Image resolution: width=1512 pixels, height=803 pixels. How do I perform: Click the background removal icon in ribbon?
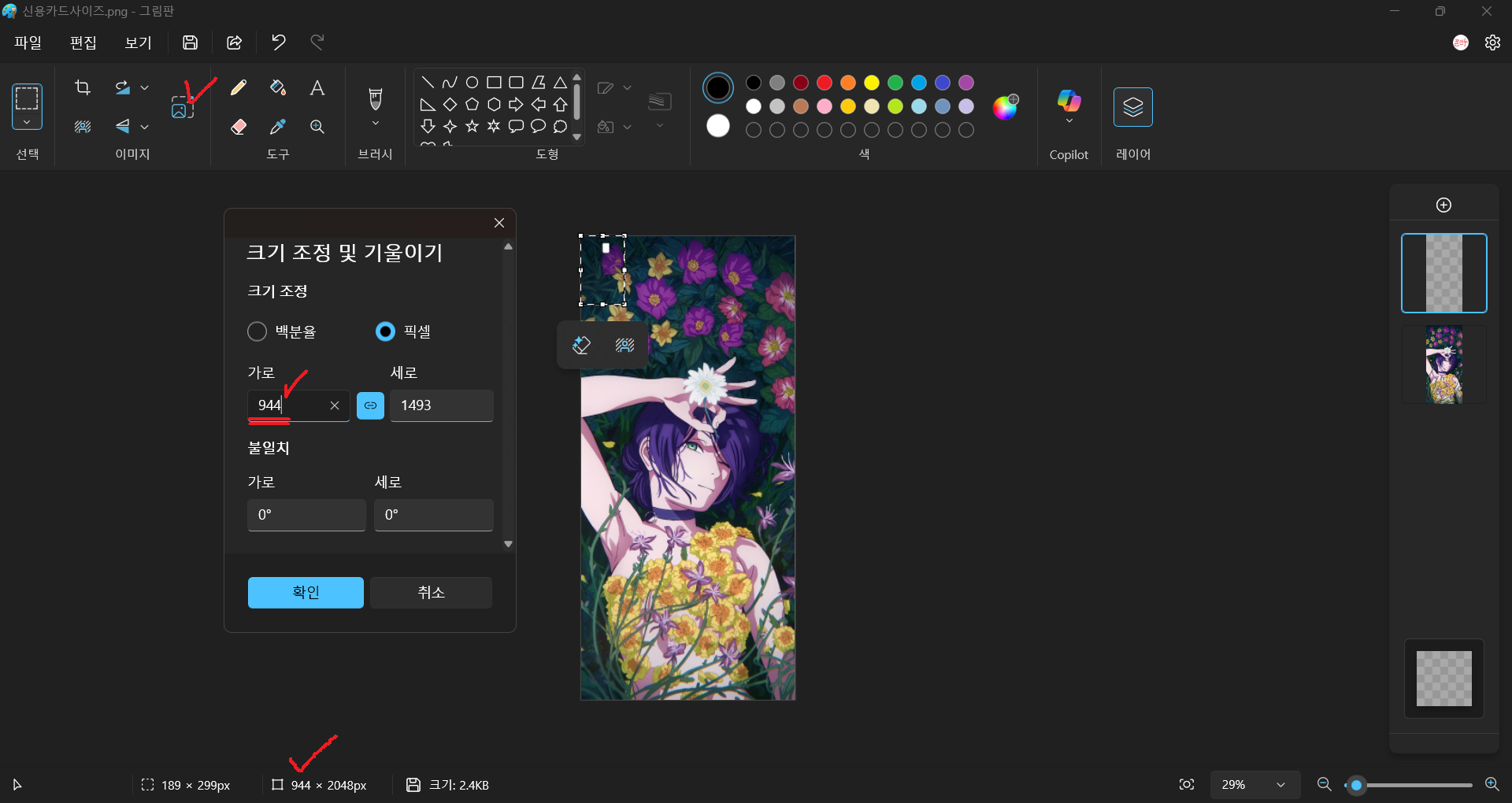pos(83,127)
